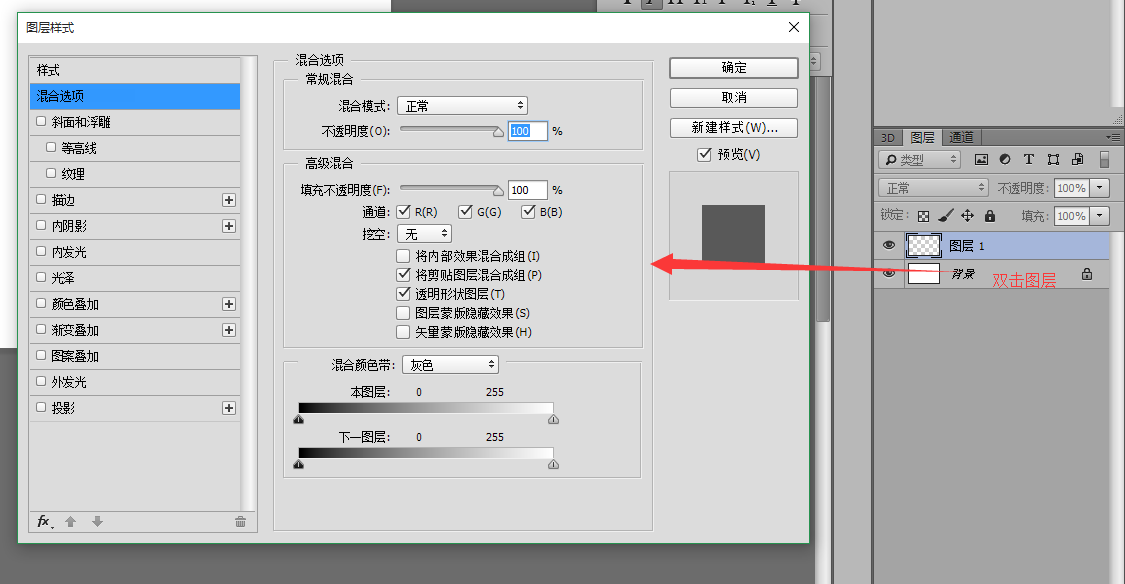Switch to the 图层 panel tab
Image resolution: width=1125 pixels, height=584 pixels.
click(x=922, y=137)
